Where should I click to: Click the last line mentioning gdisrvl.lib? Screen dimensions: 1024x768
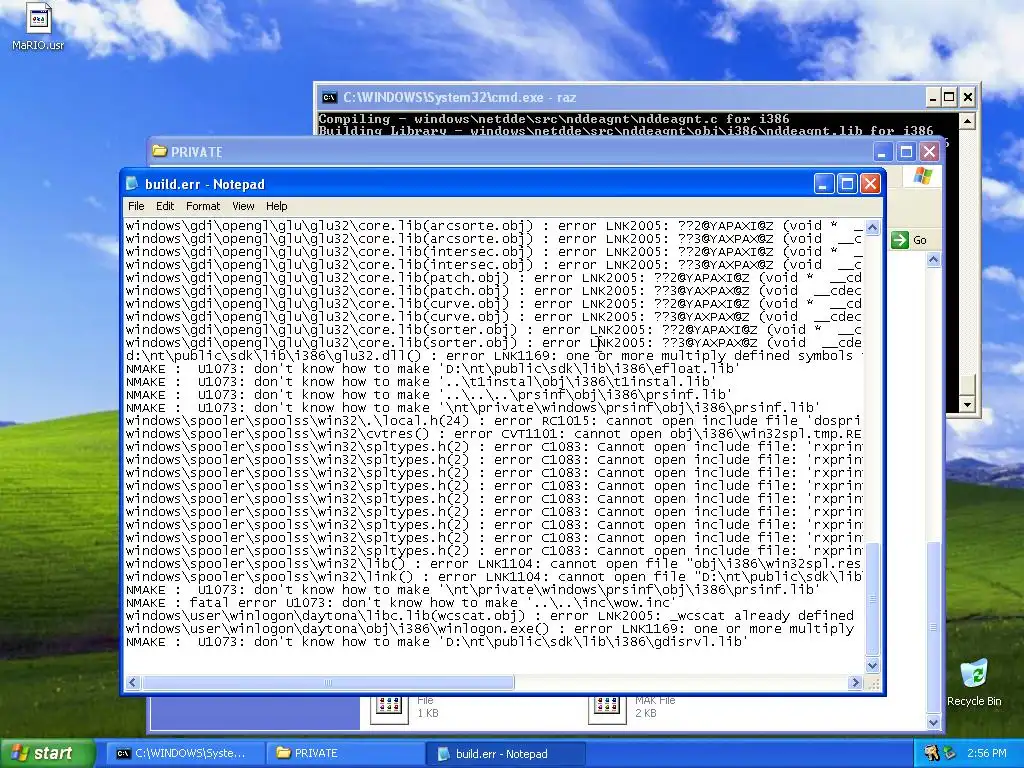[437, 642]
